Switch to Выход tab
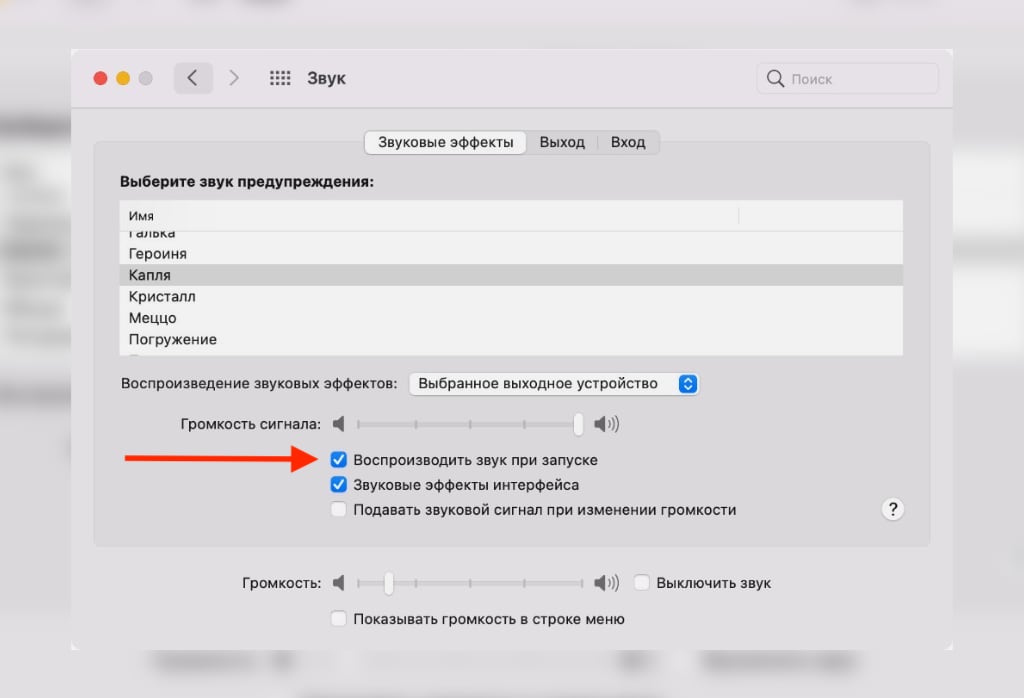 (x=562, y=142)
